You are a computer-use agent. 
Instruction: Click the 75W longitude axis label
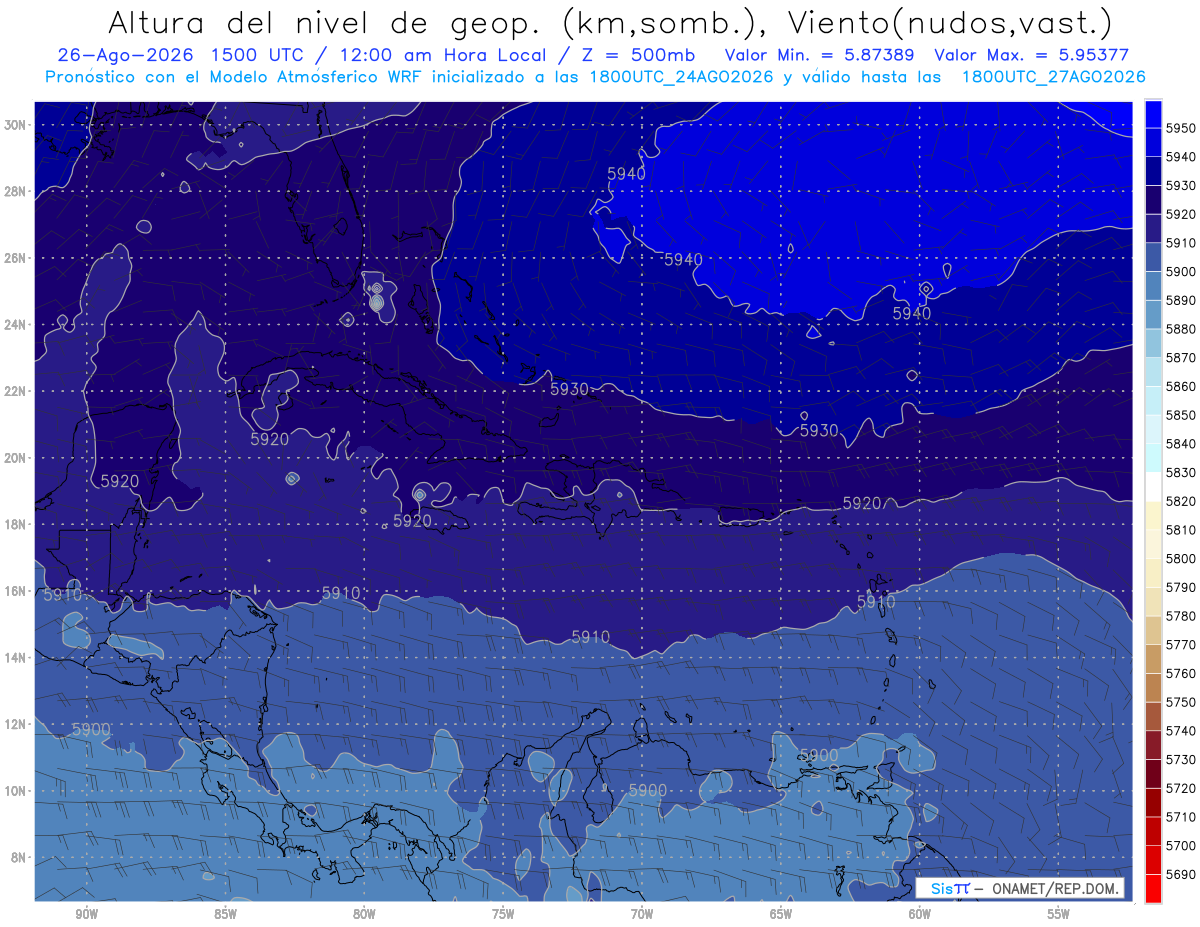[503, 914]
